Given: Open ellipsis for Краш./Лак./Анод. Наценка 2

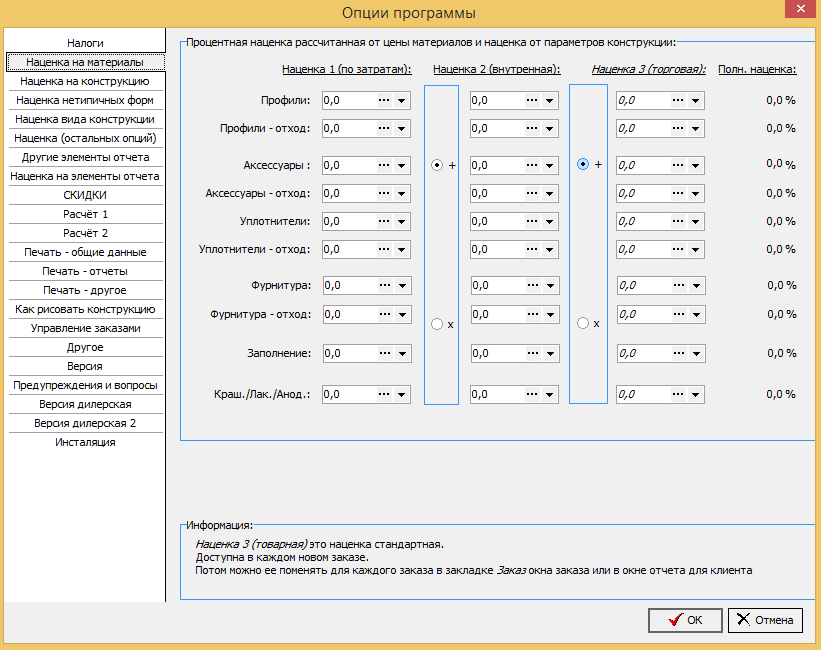Looking at the screenshot, I should (532, 394).
